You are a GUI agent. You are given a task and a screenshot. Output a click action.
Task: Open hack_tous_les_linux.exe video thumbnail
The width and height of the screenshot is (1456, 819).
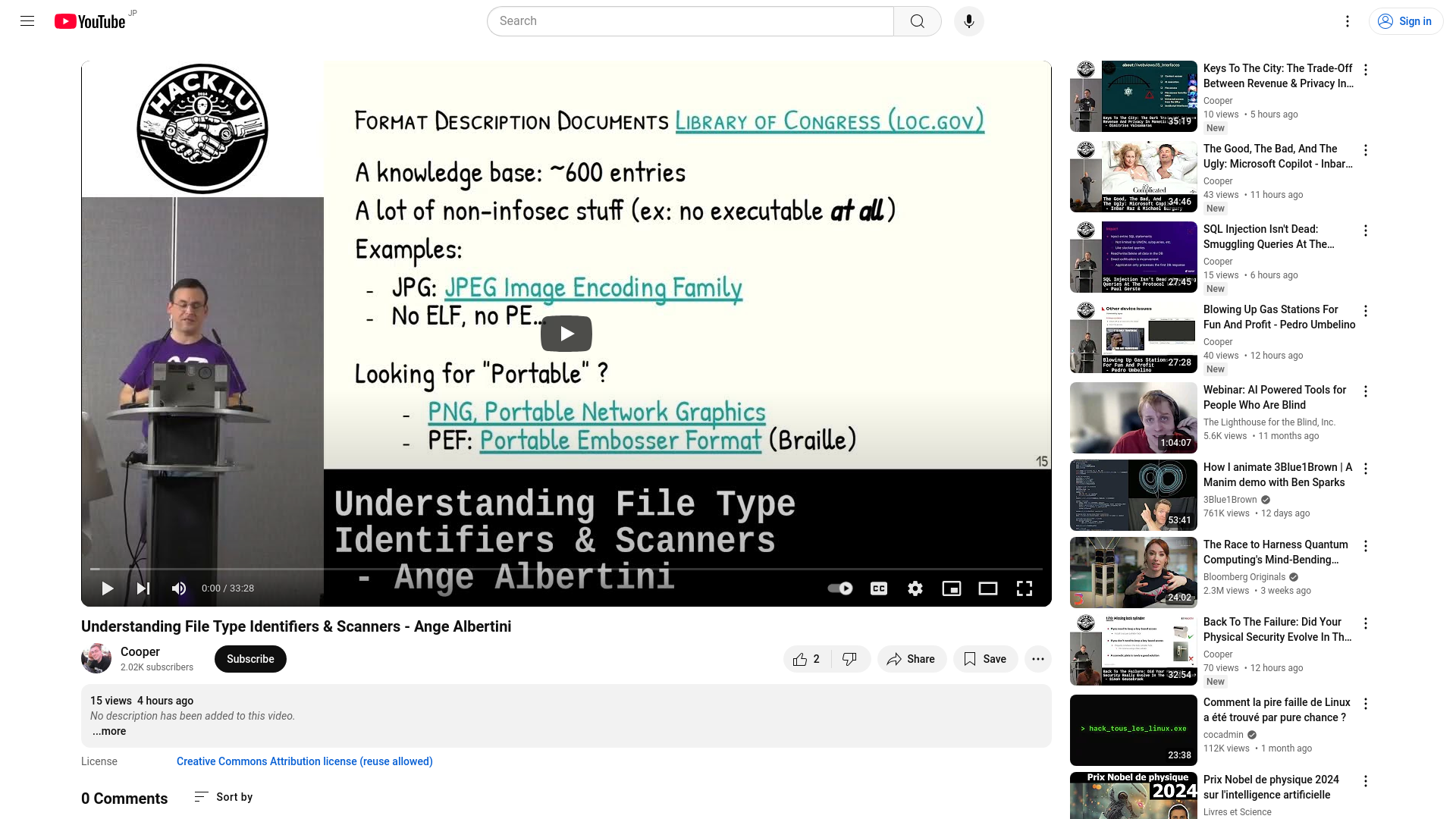click(x=1134, y=730)
